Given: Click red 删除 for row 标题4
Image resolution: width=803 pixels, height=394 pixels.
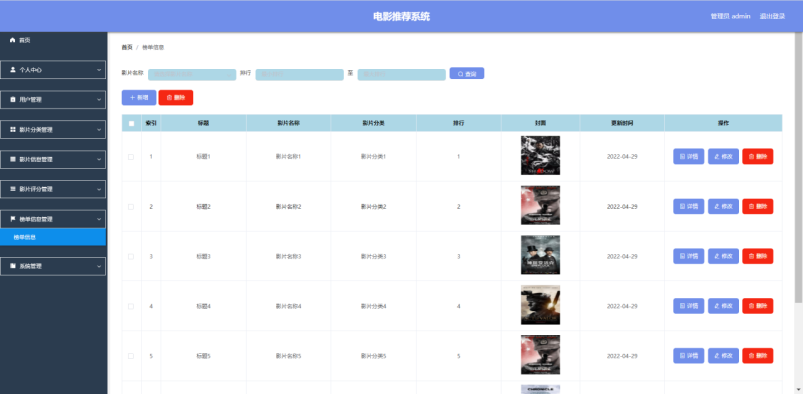Looking at the screenshot, I should [x=757, y=305].
